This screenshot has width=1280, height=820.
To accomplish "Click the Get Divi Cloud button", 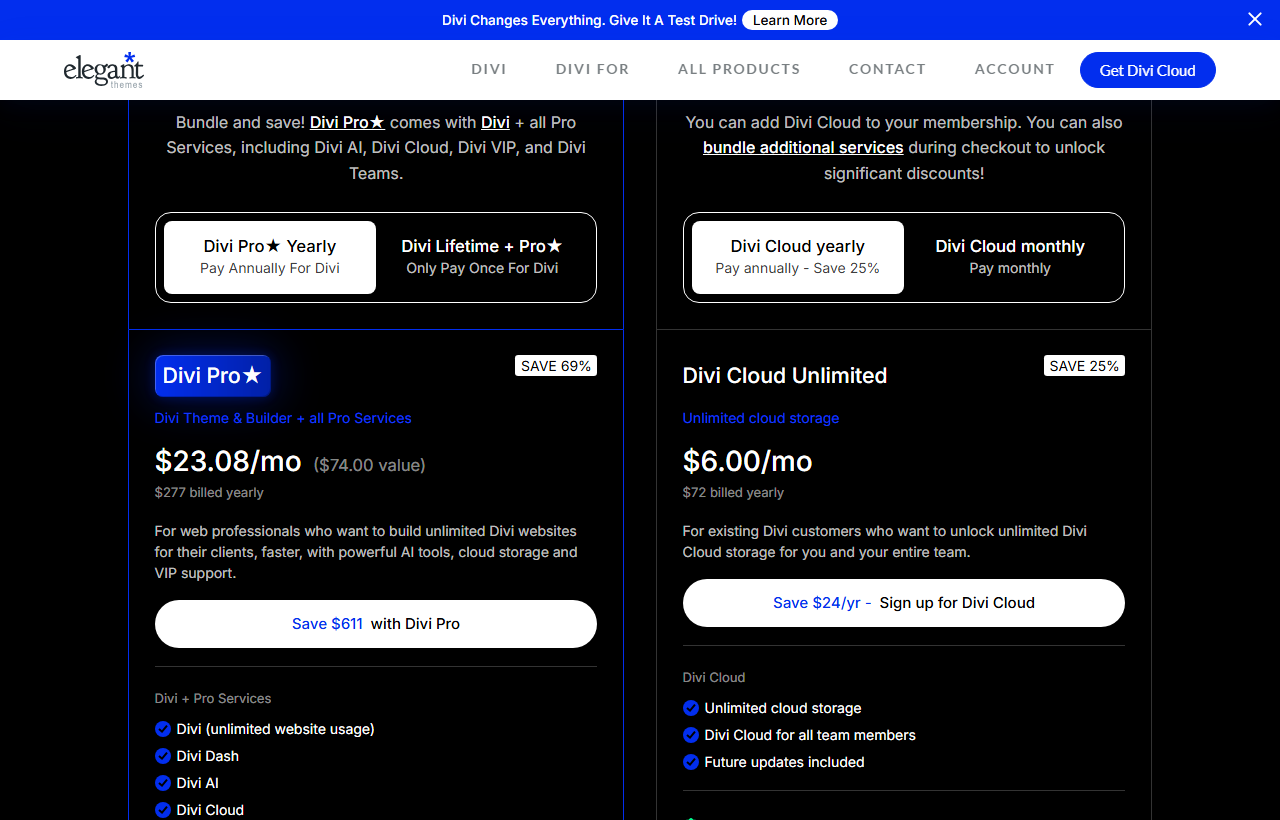I will tap(1148, 70).
